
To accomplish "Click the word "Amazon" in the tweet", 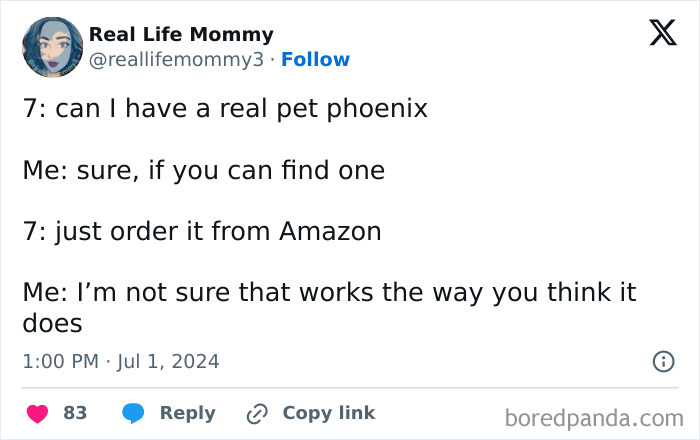I will point(330,231).
